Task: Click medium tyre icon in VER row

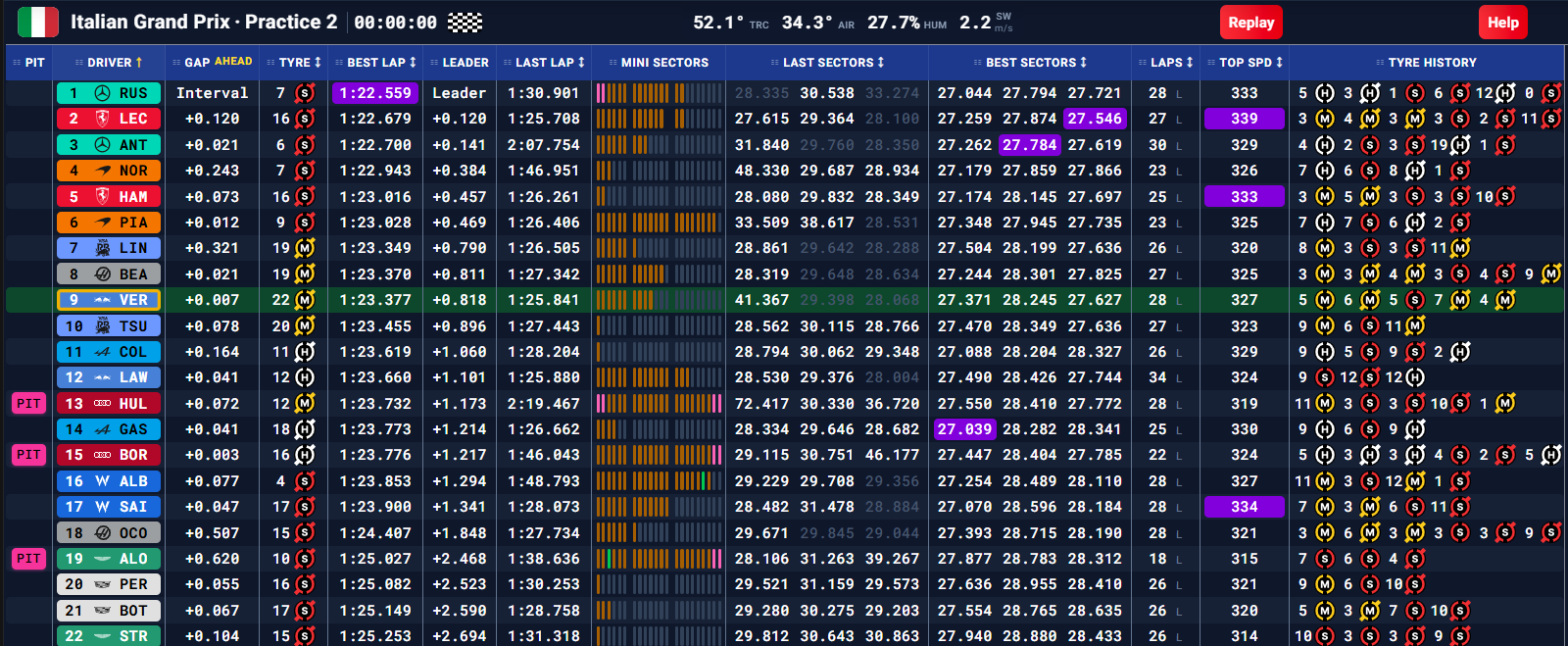Action: pos(305,300)
